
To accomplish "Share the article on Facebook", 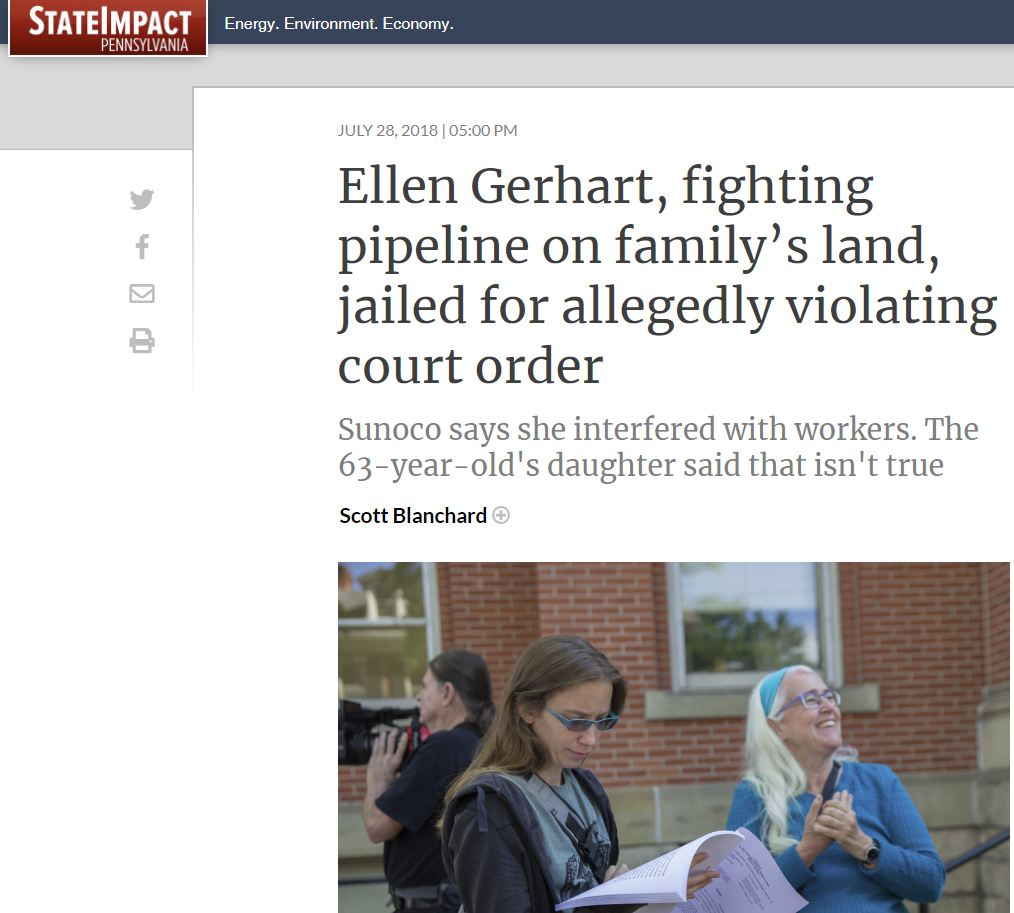I will pyautogui.click(x=142, y=246).
